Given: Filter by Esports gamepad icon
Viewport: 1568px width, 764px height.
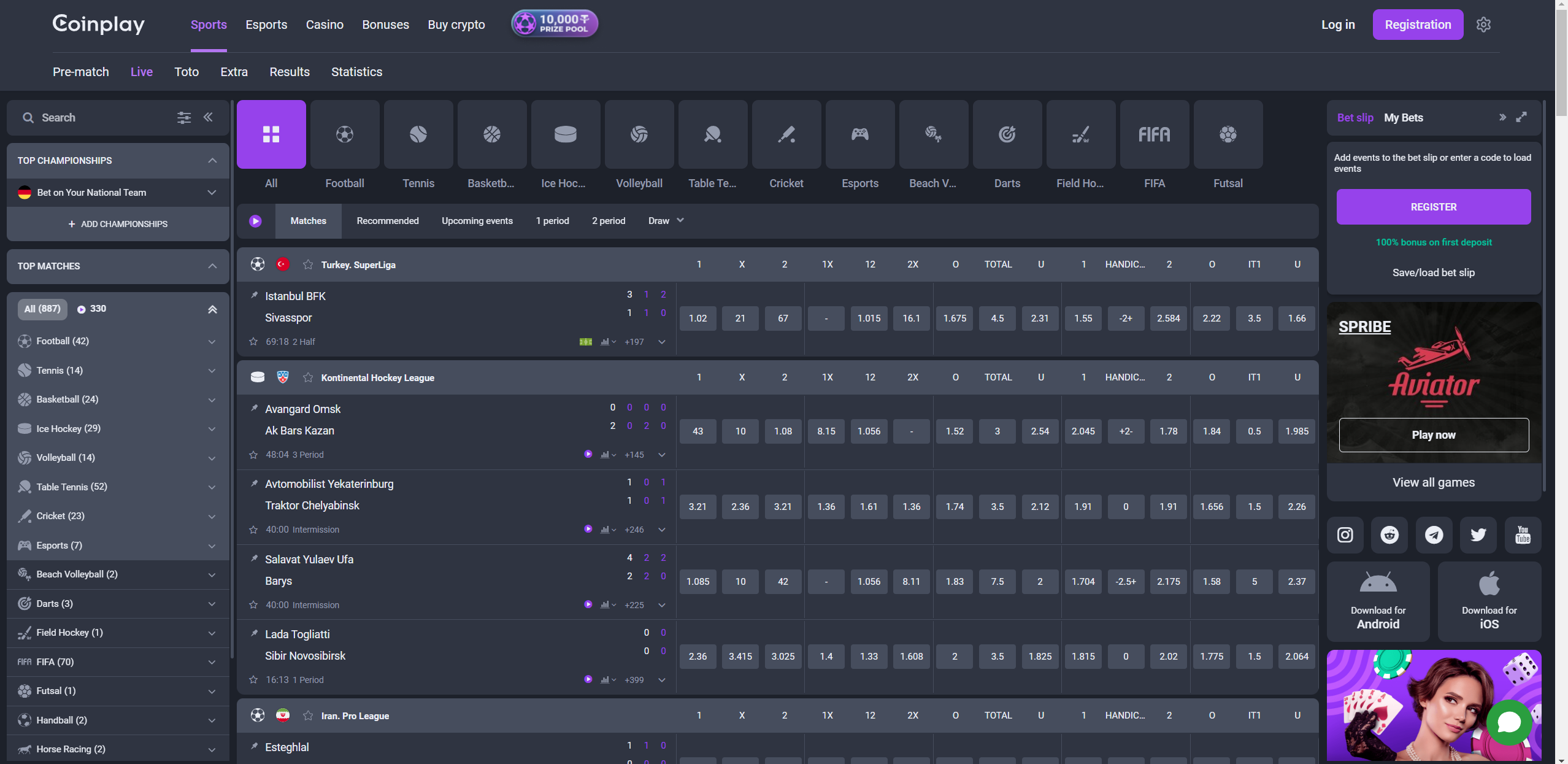Looking at the screenshot, I should click(x=860, y=134).
